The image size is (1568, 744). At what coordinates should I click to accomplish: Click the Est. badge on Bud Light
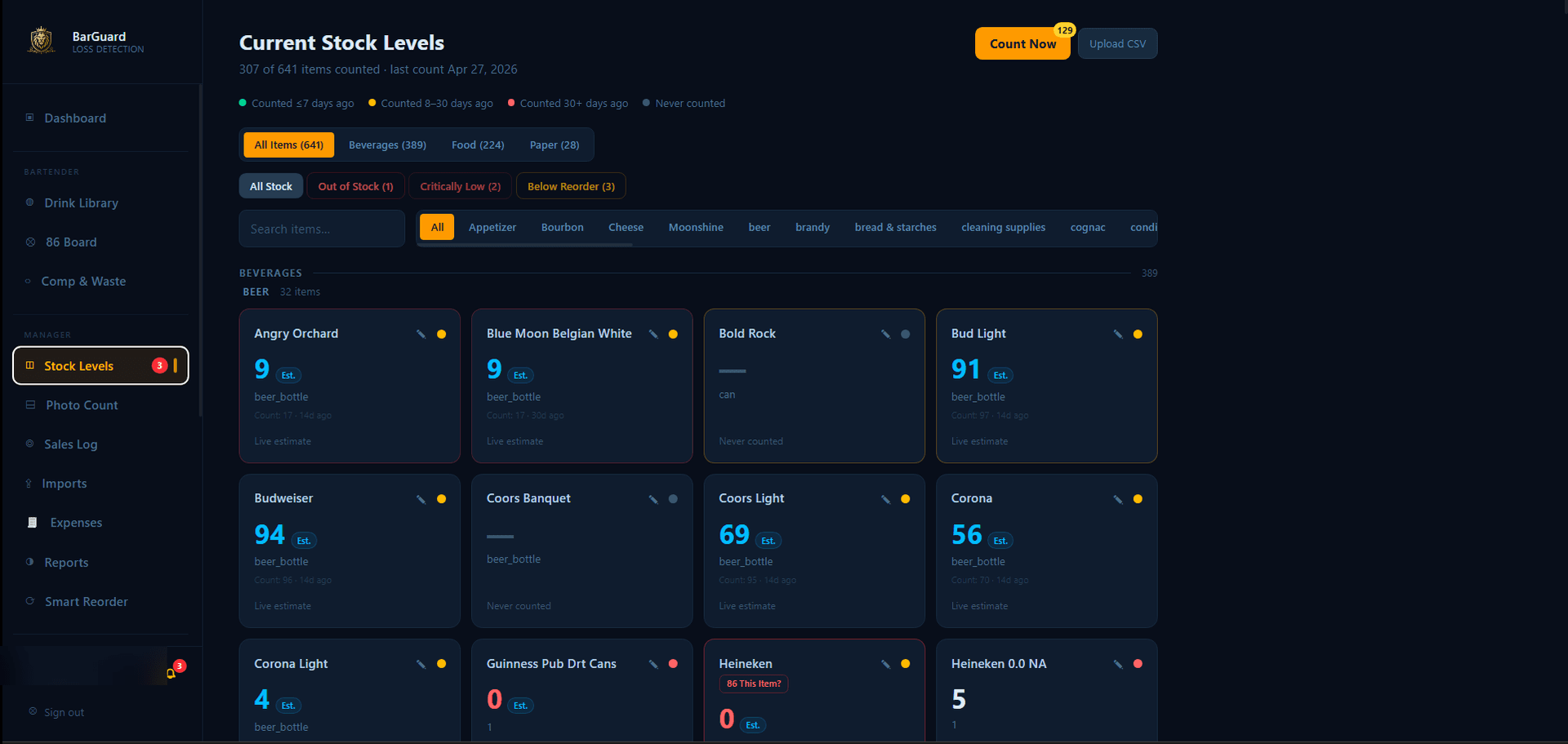(1000, 376)
